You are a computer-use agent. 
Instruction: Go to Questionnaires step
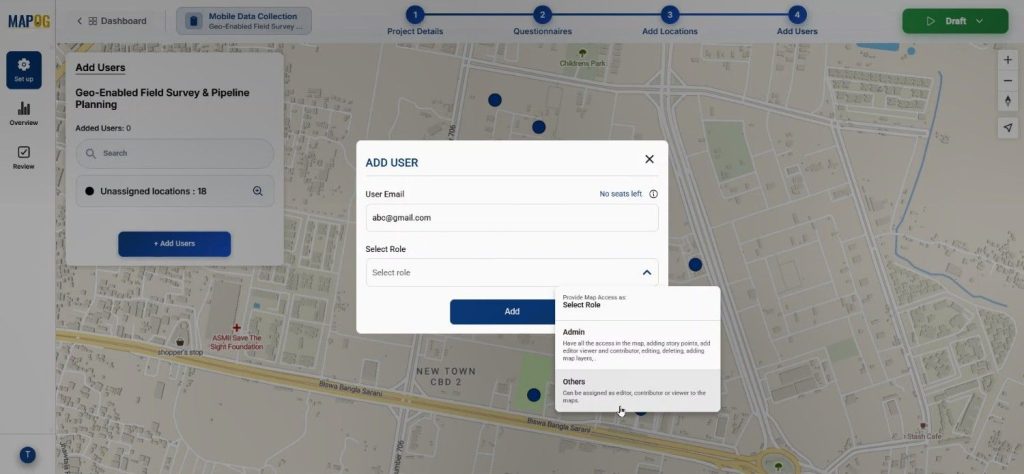[542, 15]
